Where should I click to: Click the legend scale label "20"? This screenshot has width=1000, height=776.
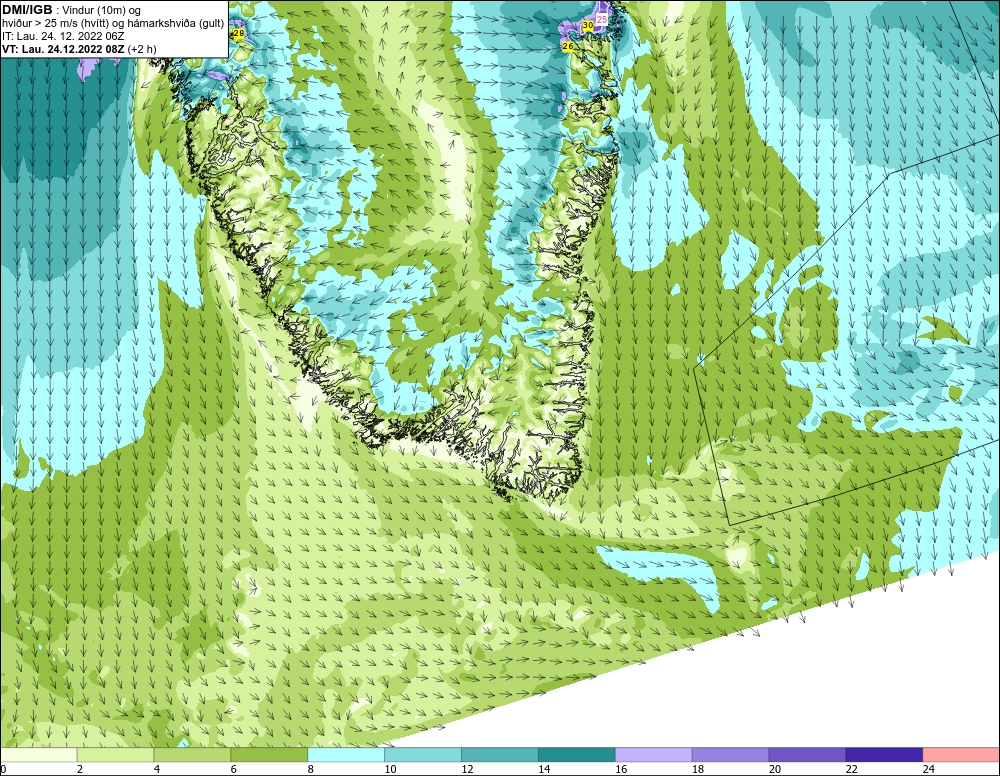[775, 770]
